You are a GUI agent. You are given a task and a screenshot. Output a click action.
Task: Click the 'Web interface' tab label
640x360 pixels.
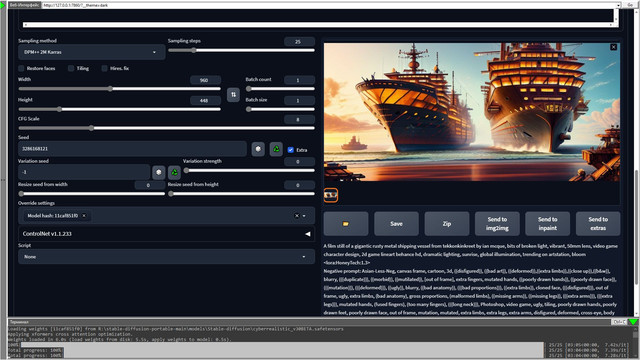24,5
